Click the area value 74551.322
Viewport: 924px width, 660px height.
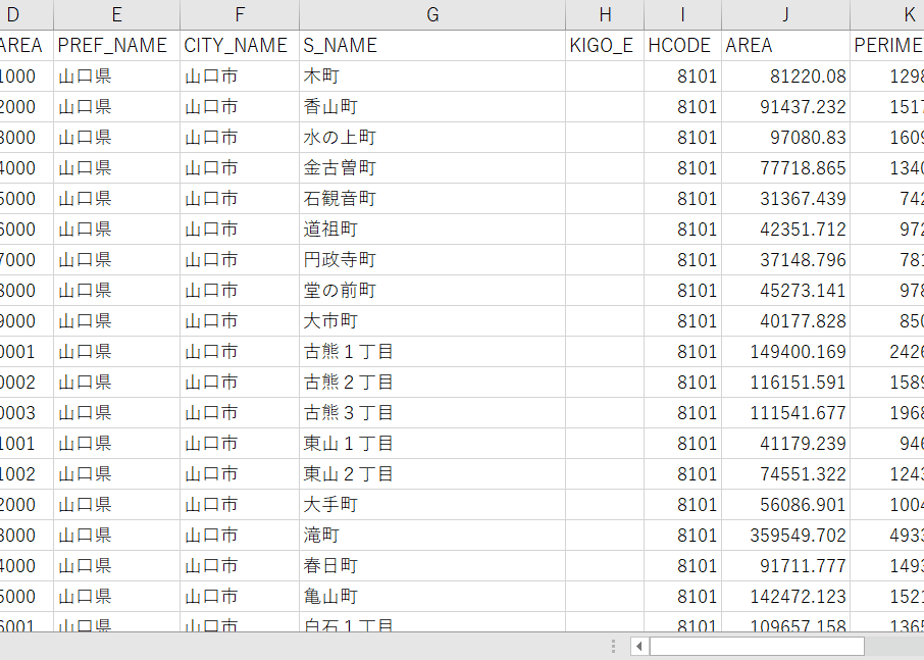pyautogui.click(x=786, y=474)
